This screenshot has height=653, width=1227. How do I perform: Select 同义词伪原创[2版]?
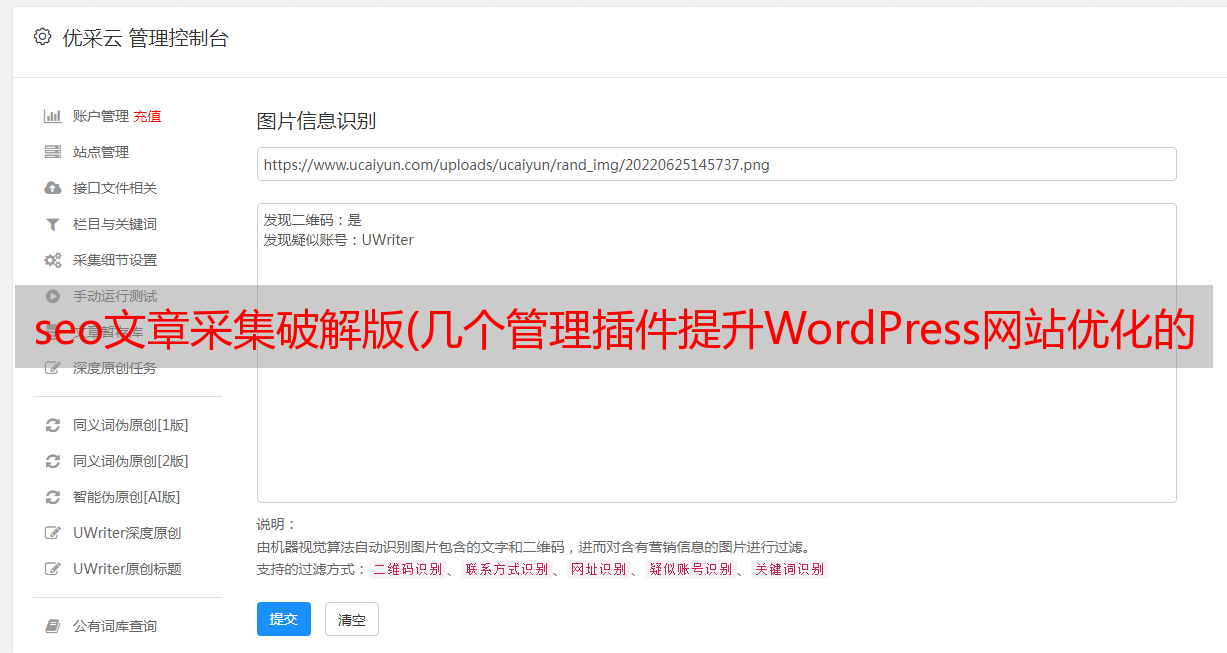pos(131,461)
